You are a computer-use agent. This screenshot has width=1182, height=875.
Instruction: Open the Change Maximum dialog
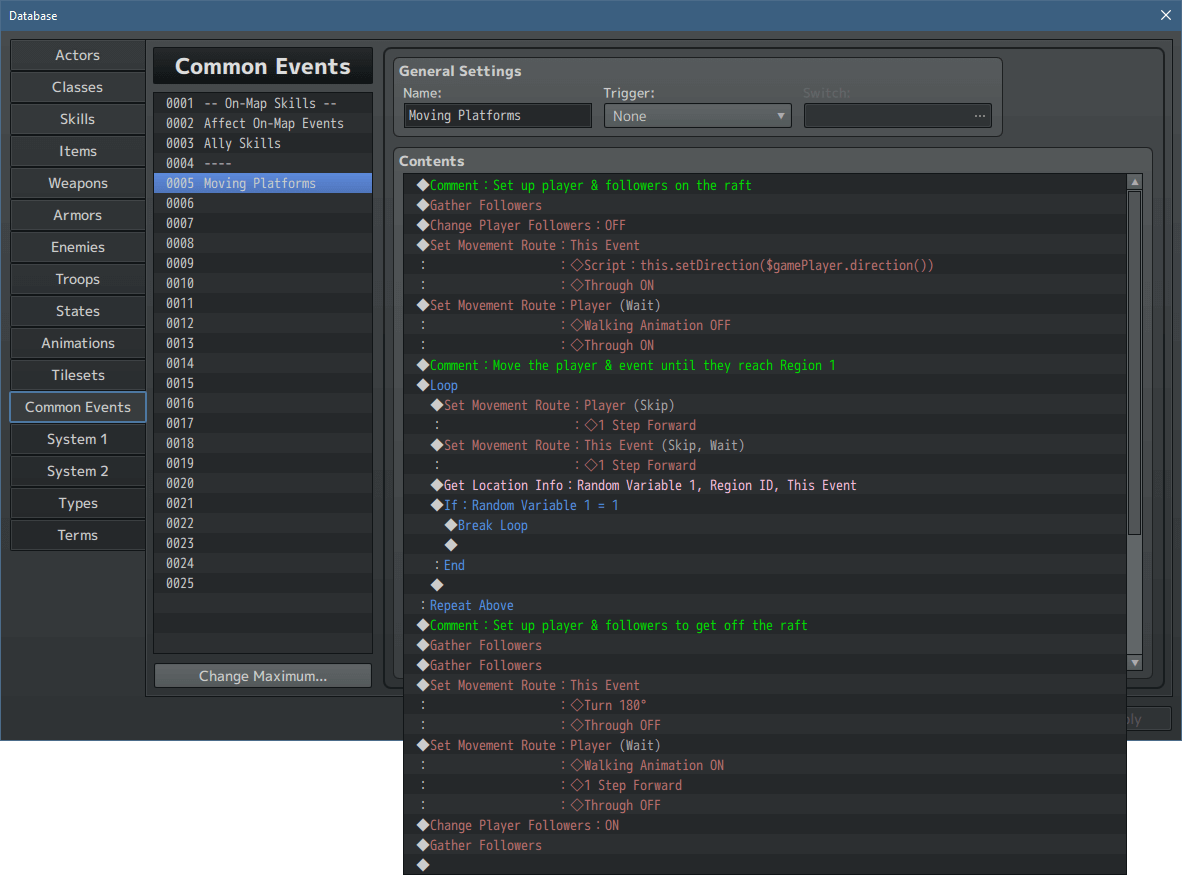[262, 675]
